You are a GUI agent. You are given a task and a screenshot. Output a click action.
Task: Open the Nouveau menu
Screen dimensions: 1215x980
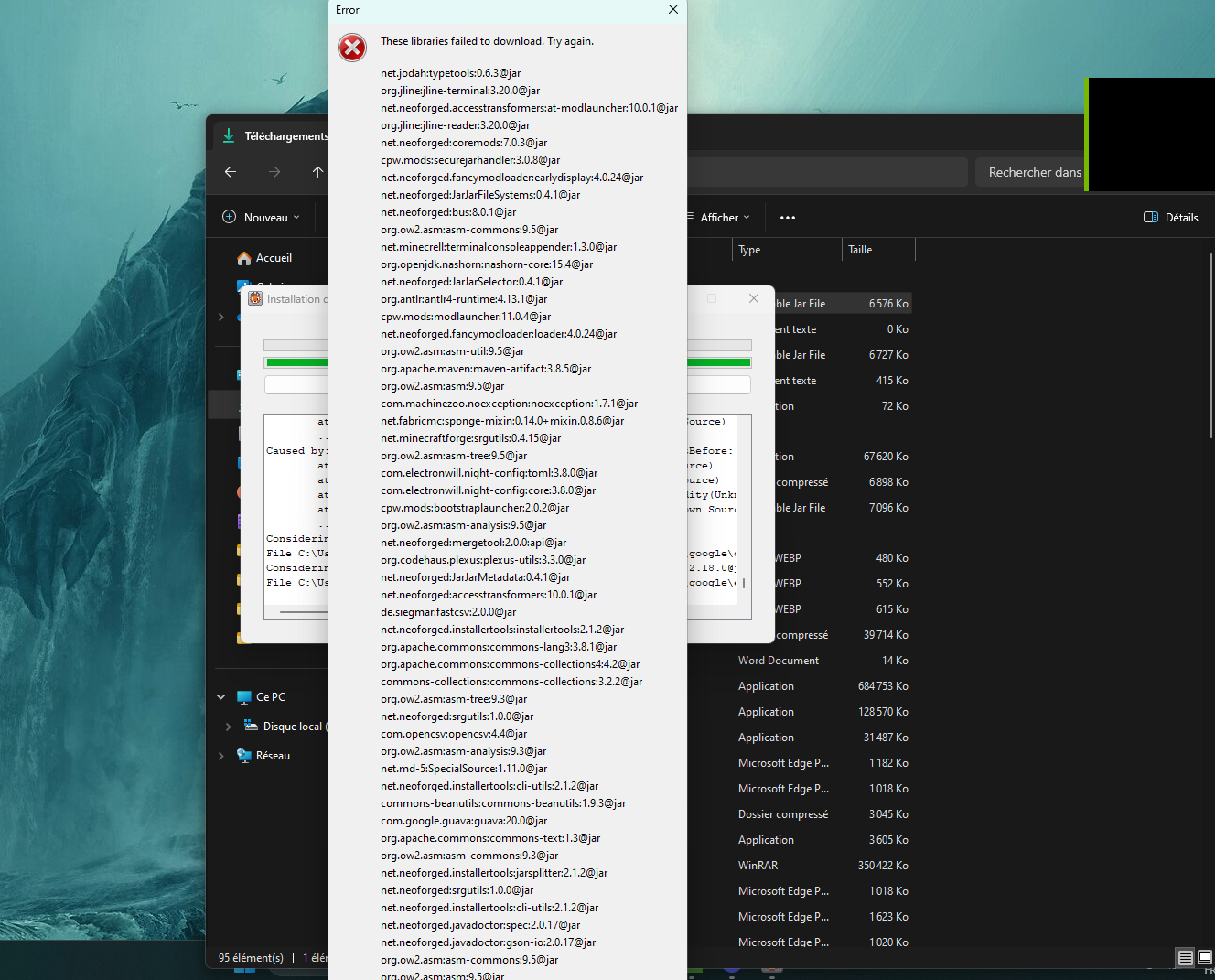coord(262,218)
